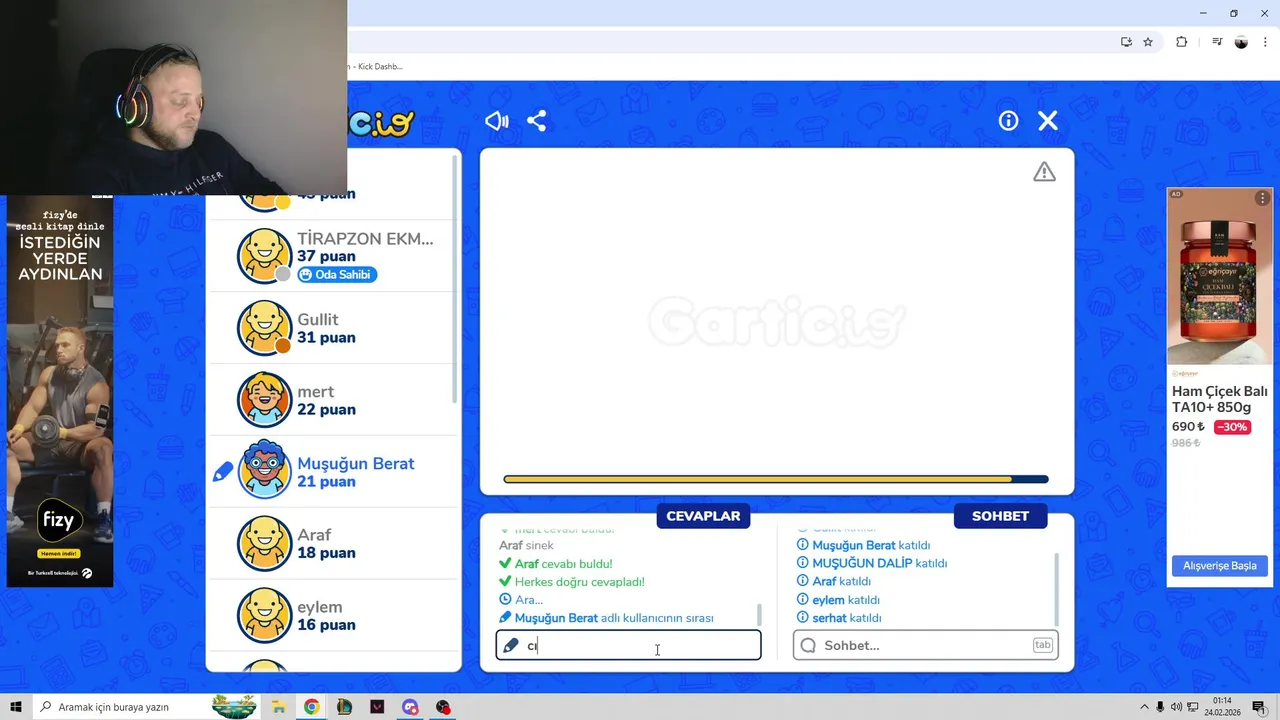
Task: Select TİRAPZON EKM... player avatar
Action: (x=264, y=256)
